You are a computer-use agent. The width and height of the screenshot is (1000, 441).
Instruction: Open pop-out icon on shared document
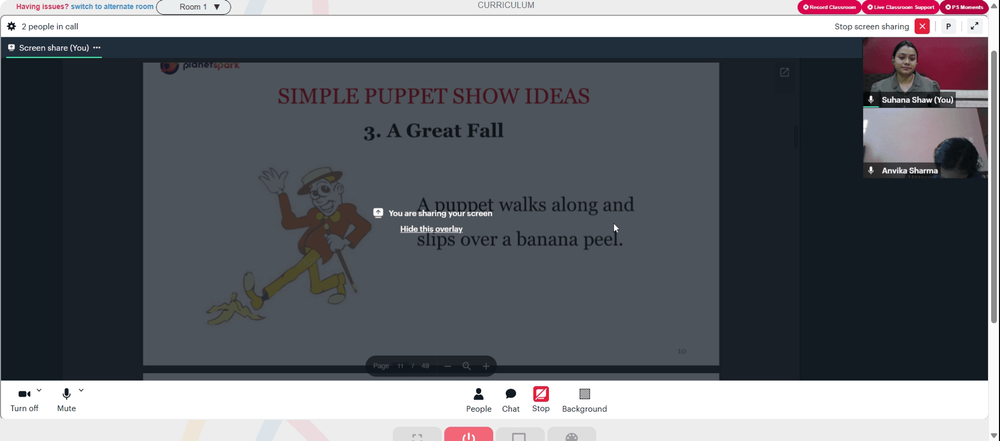tap(784, 72)
